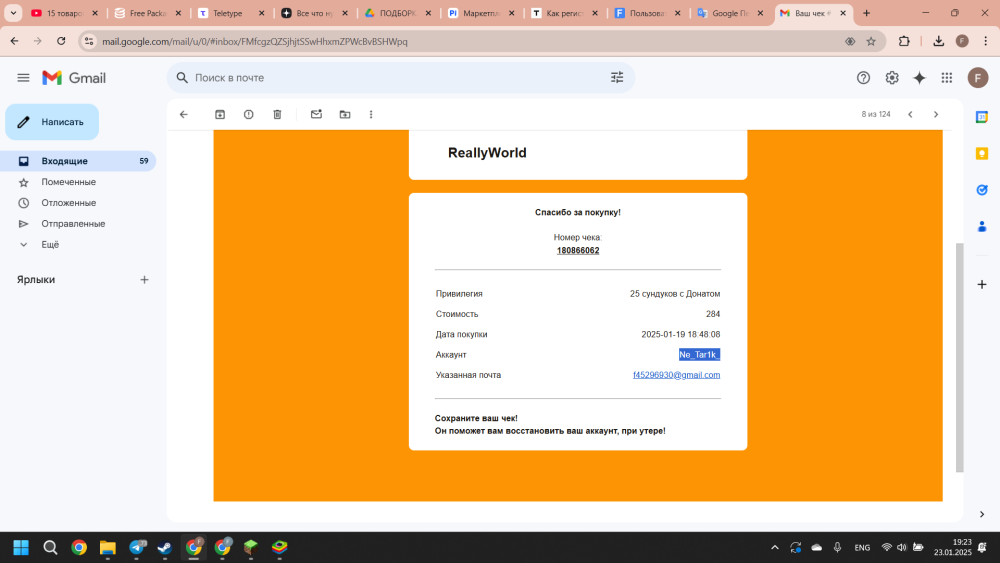Mark email as unread

click(x=316, y=114)
